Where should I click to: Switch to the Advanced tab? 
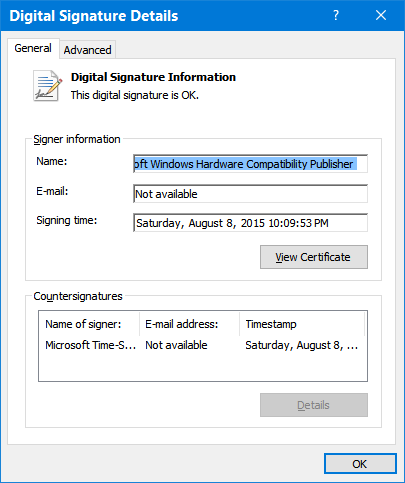88,50
